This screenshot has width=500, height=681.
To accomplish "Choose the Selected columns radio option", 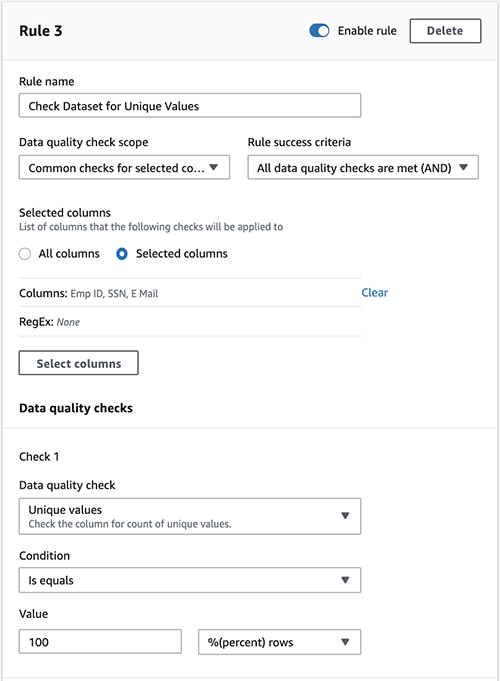I will [122, 254].
